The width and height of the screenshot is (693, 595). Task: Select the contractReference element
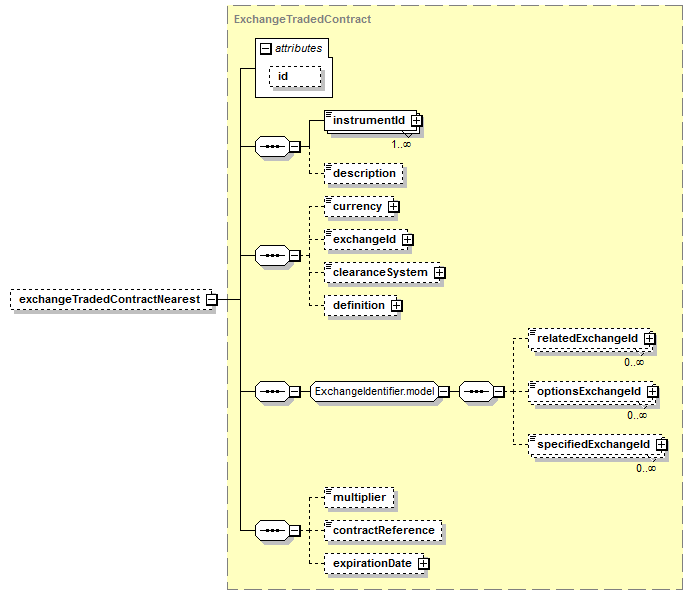(x=384, y=530)
